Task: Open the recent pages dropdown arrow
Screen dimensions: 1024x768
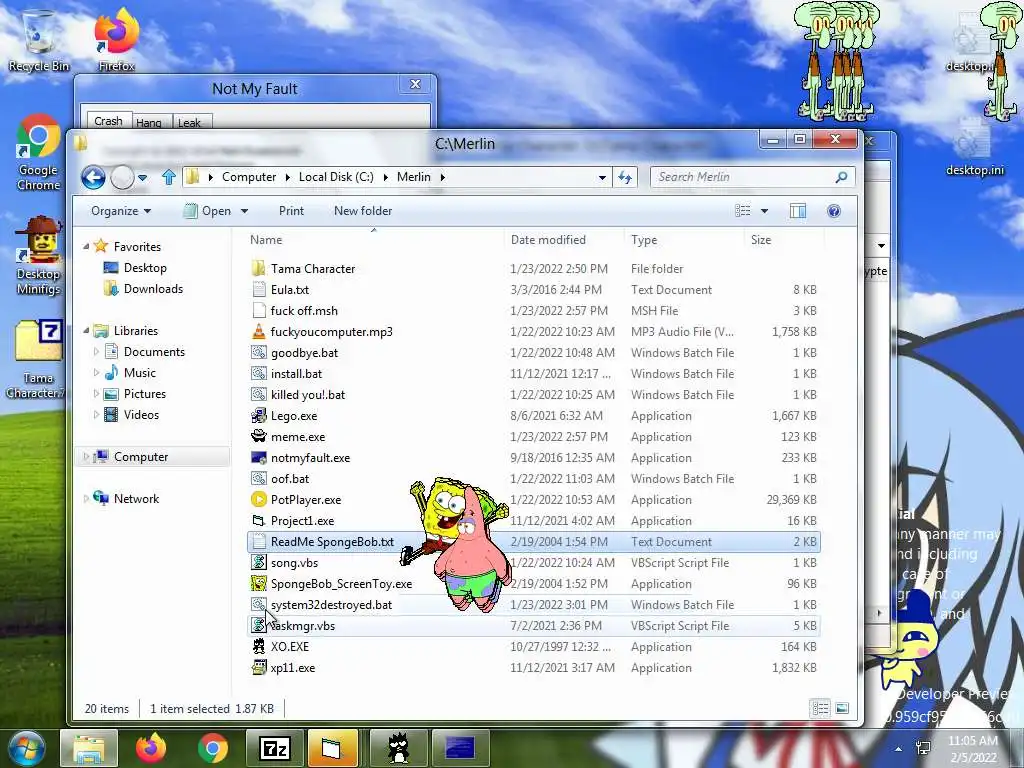Action: tap(143, 178)
